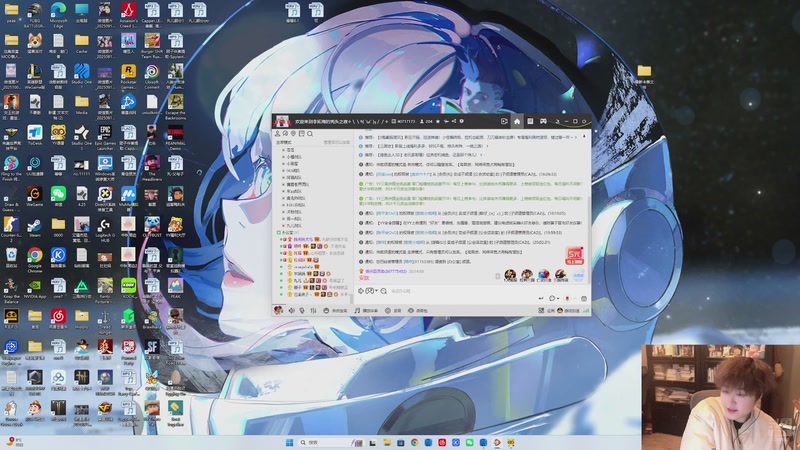Open the Media folder on desktop
The height and width of the screenshot is (450, 800).
[x=82, y=105]
